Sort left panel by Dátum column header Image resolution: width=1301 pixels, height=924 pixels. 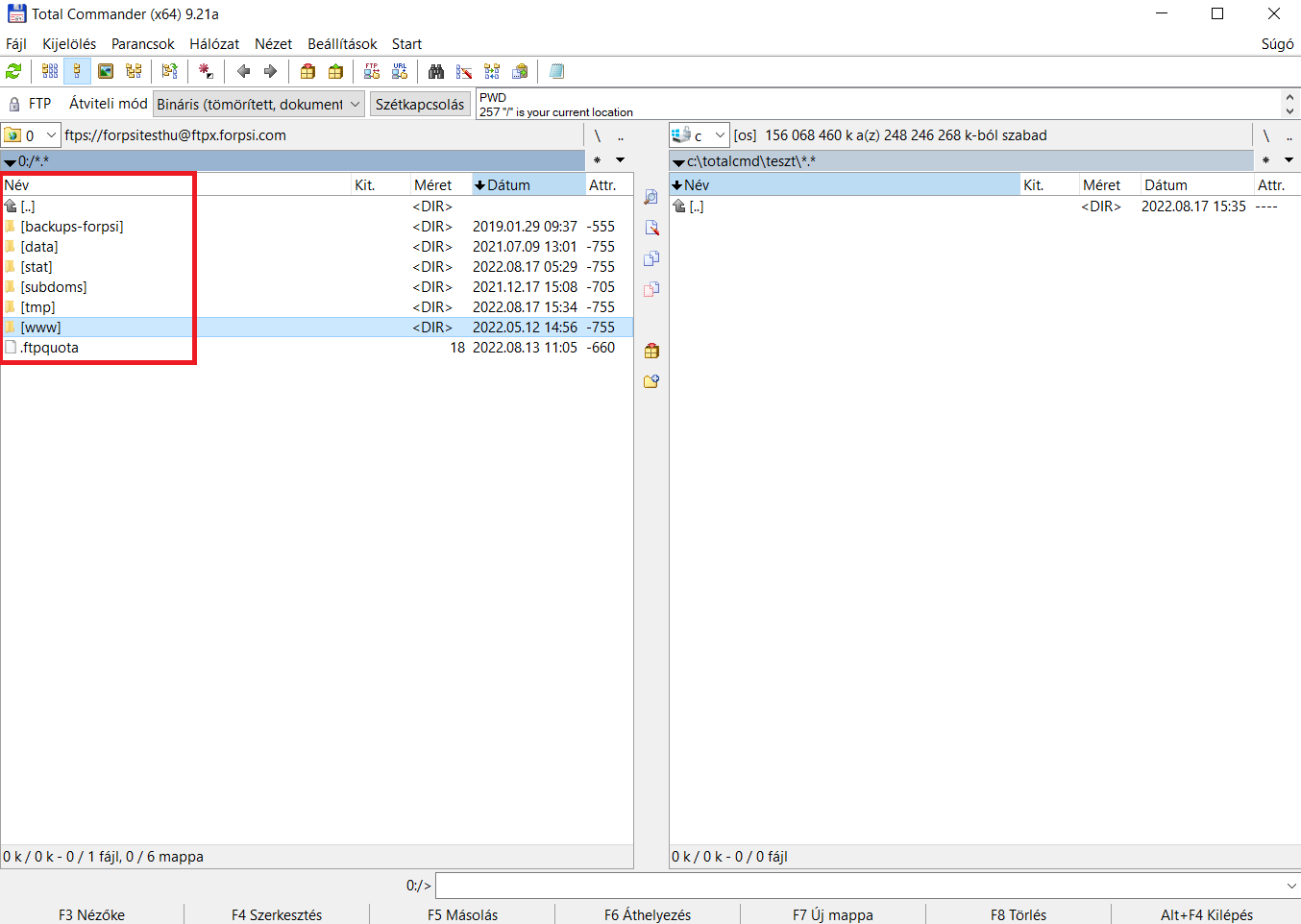pyautogui.click(x=528, y=184)
